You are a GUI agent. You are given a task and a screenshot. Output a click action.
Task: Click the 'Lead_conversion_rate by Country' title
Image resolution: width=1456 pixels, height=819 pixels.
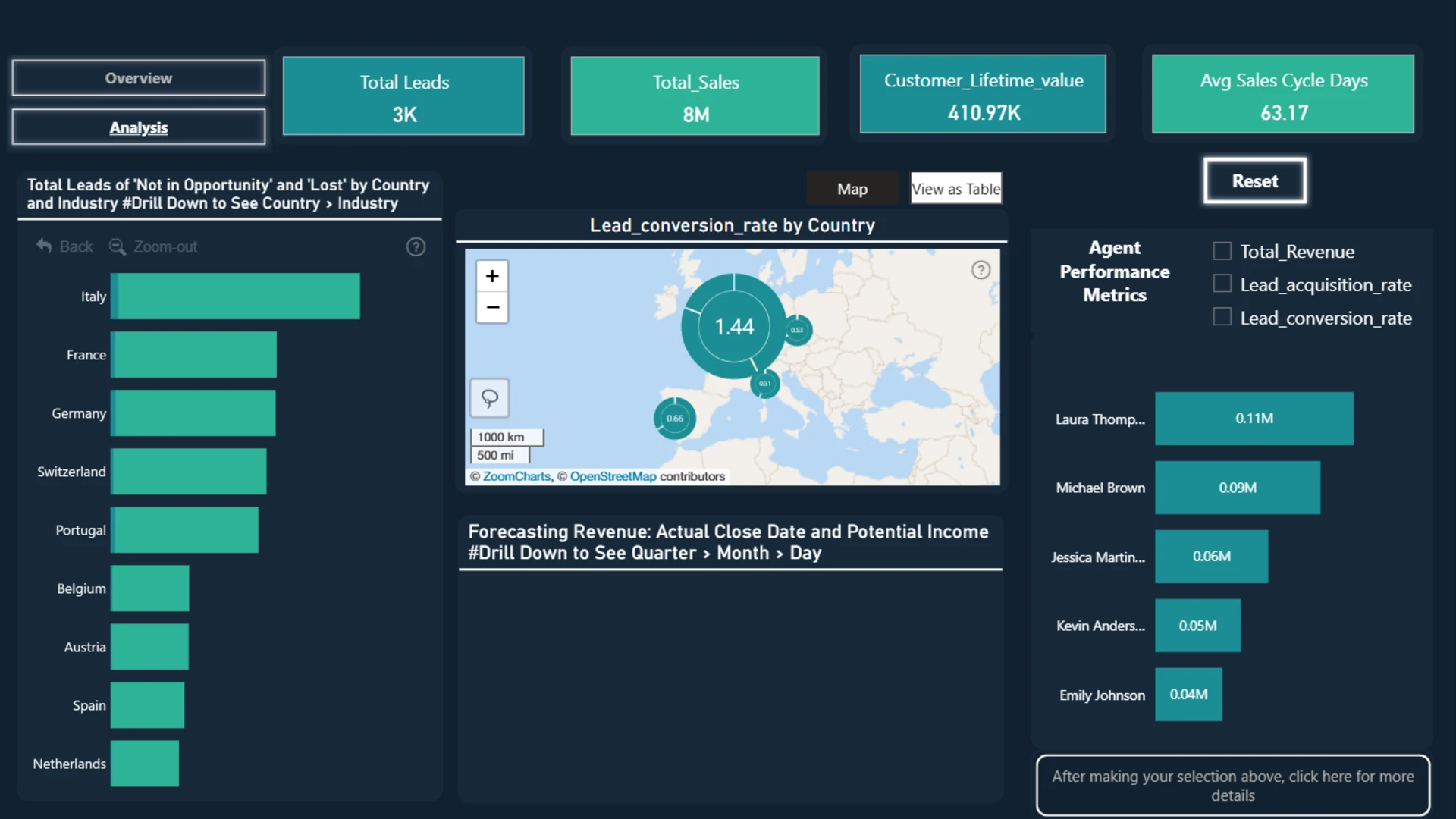click(x=733, y=225)
